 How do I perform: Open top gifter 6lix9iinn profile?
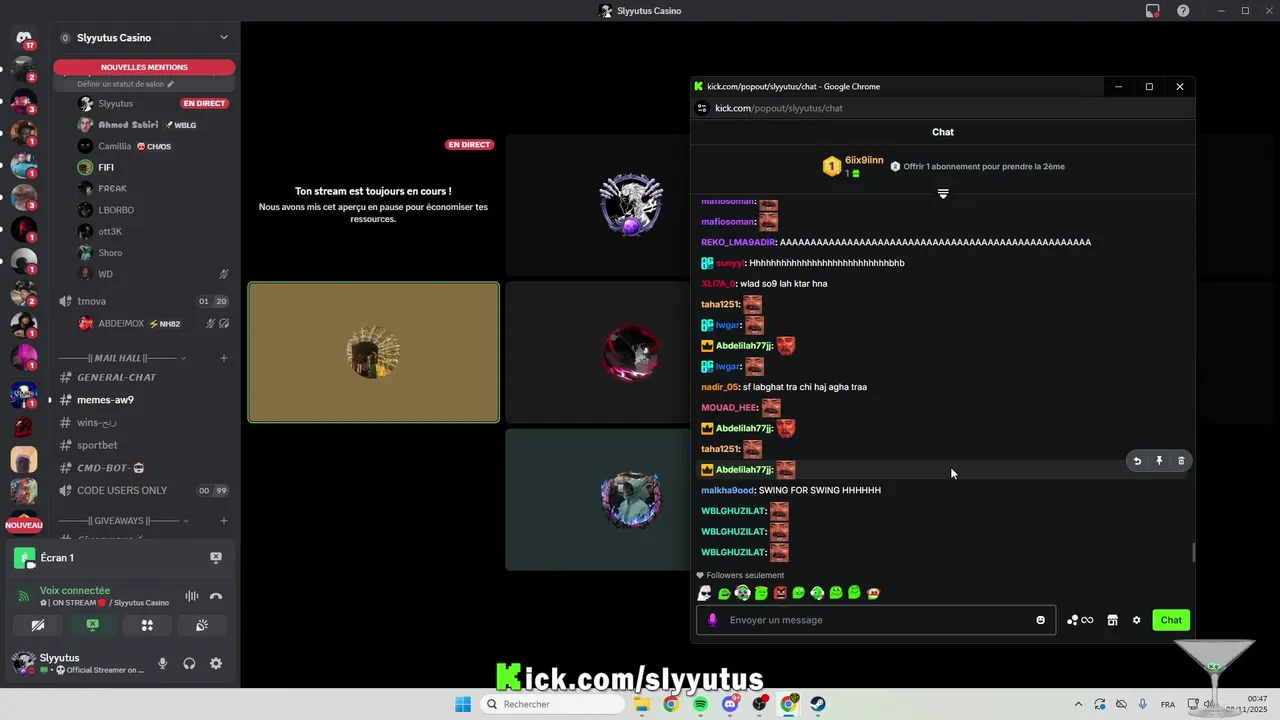click(x=864, y=160)
